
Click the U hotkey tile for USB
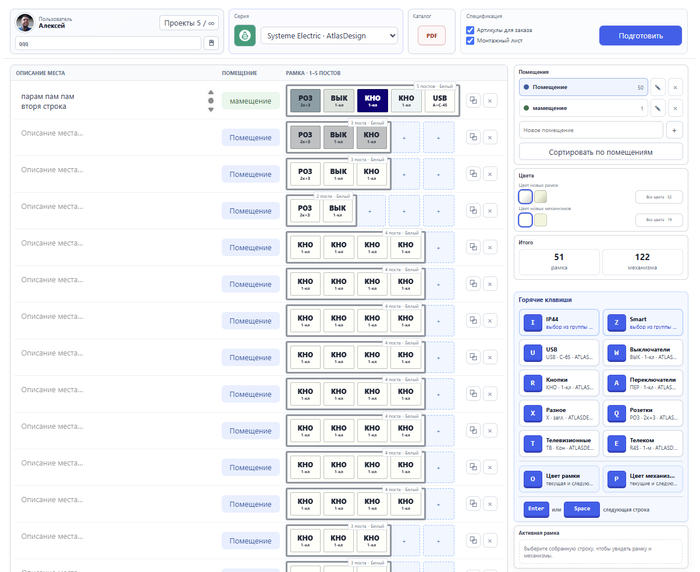pos(559,353)
